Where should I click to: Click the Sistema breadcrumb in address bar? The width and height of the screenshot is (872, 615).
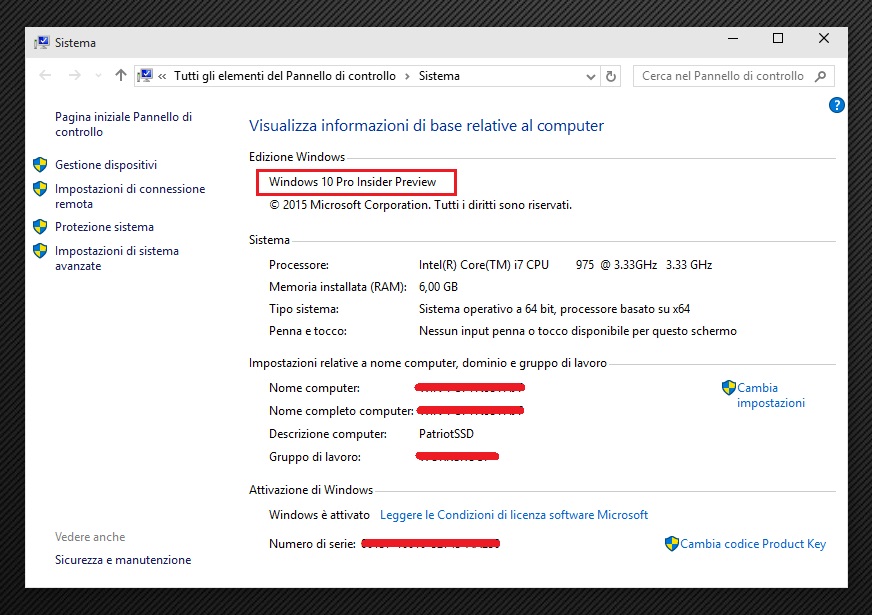click(439, 76)
